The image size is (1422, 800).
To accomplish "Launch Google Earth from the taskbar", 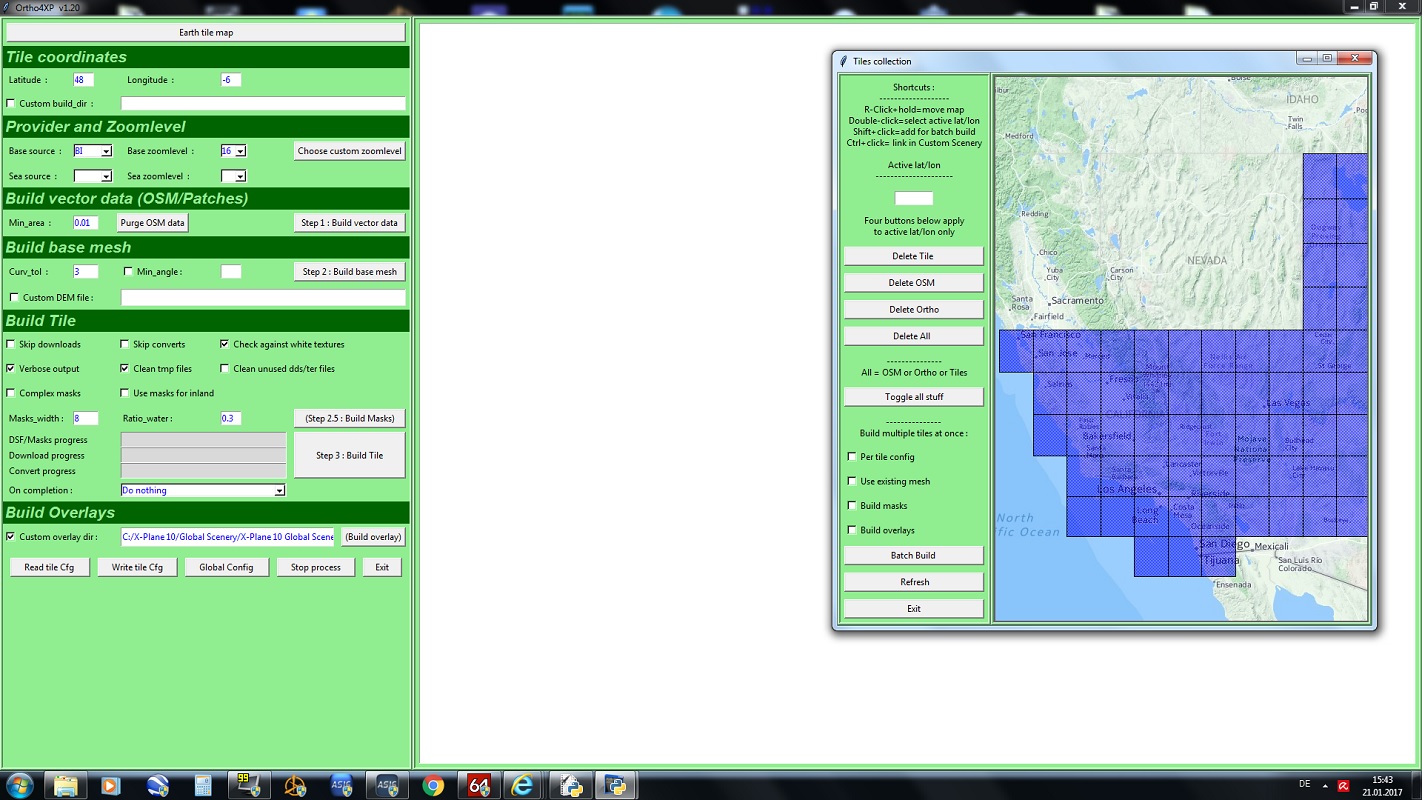I will pyautogui.click(x=155, y=785).
